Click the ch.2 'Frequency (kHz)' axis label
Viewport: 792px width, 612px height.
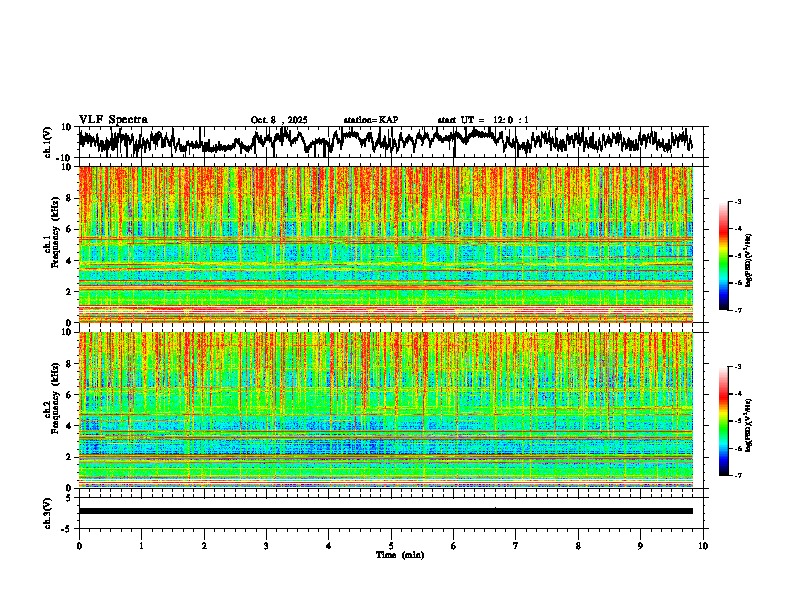[x=55, y=398]
